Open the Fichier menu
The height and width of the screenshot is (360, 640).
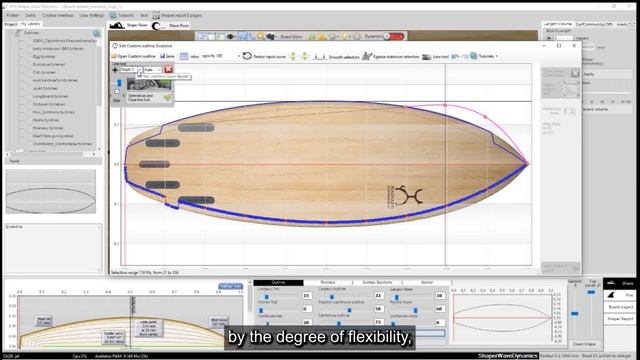(13, 15)
